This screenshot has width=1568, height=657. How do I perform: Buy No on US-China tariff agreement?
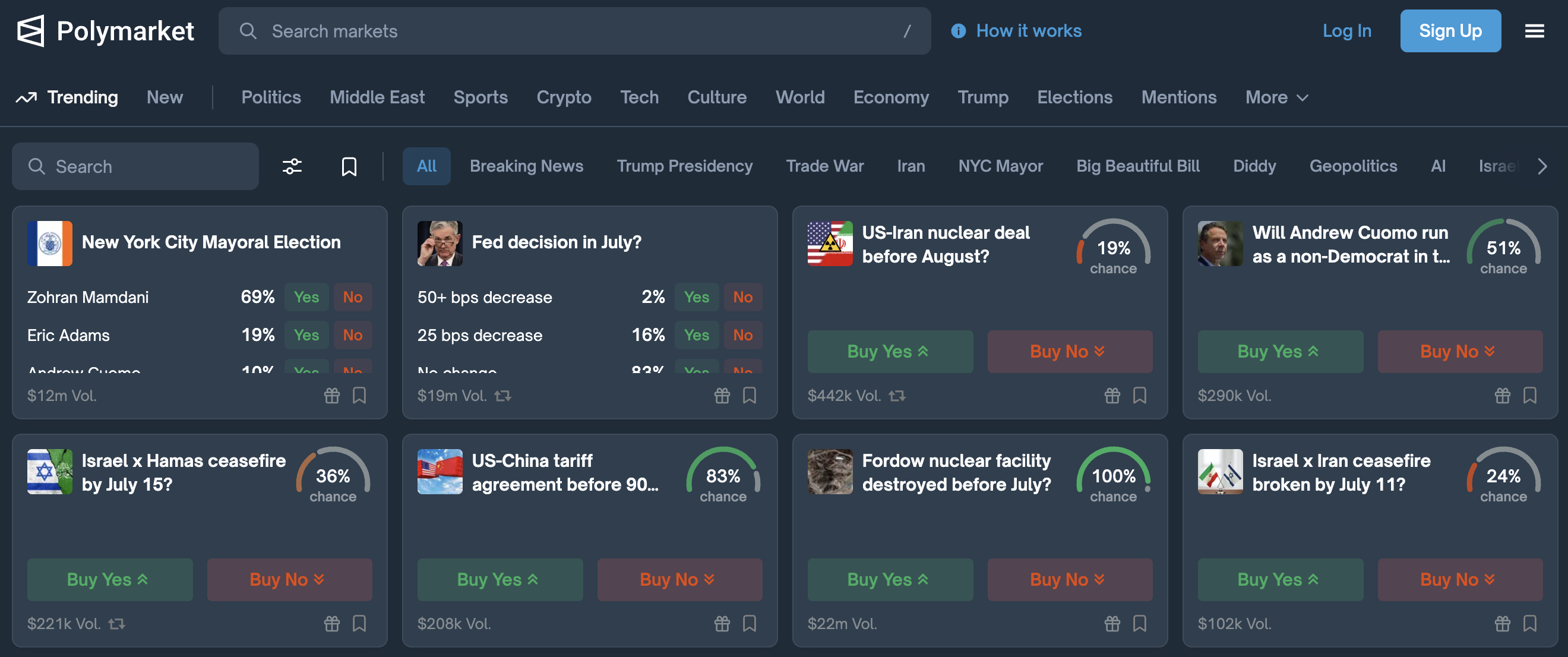point(679,579)
